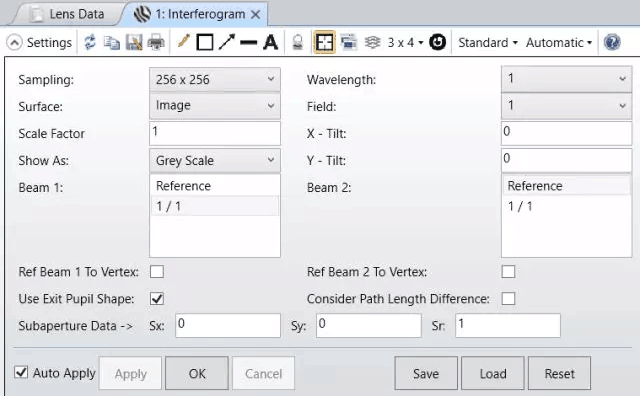Open the Help question mark icon
This screenshot has width=640, height=396.
click(612, 42)
